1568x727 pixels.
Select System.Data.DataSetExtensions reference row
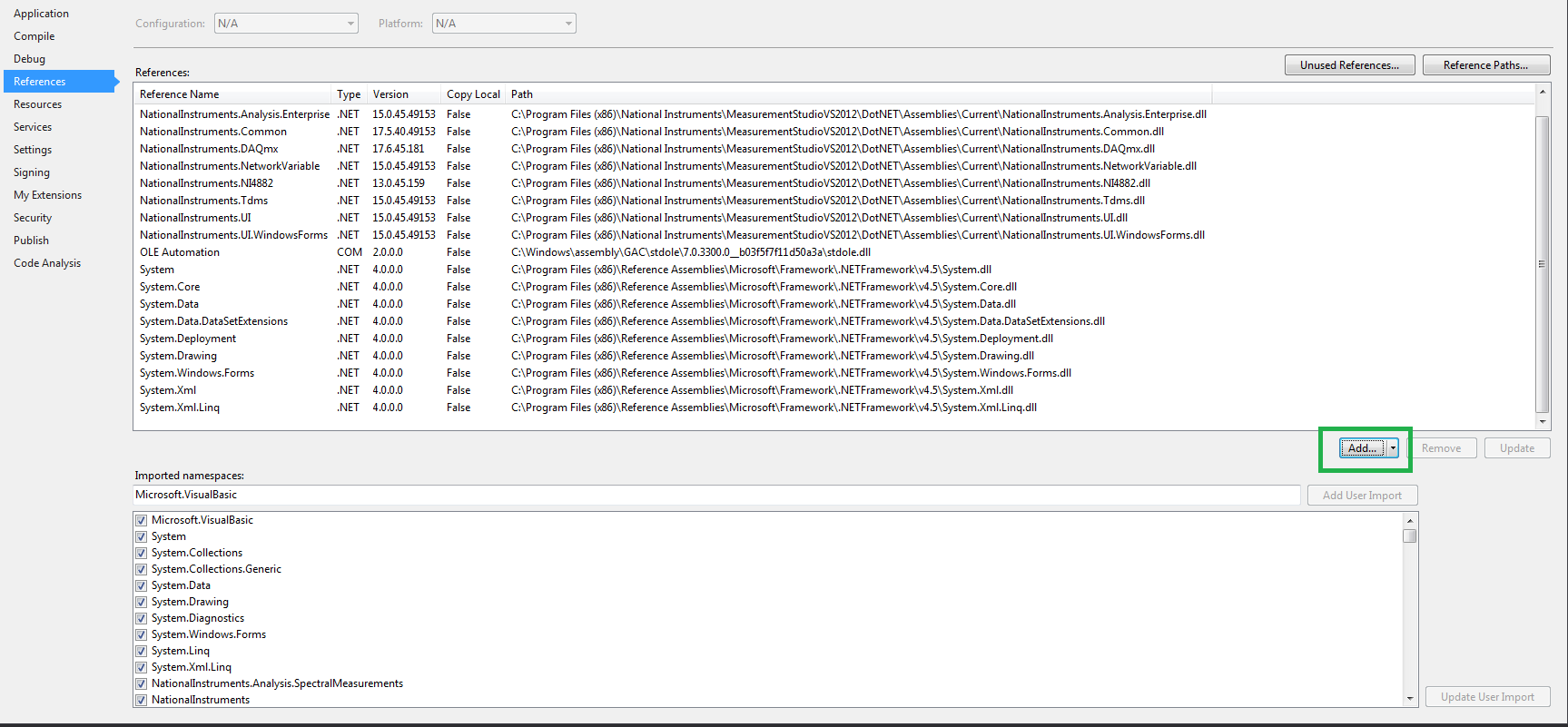(673, 321)
